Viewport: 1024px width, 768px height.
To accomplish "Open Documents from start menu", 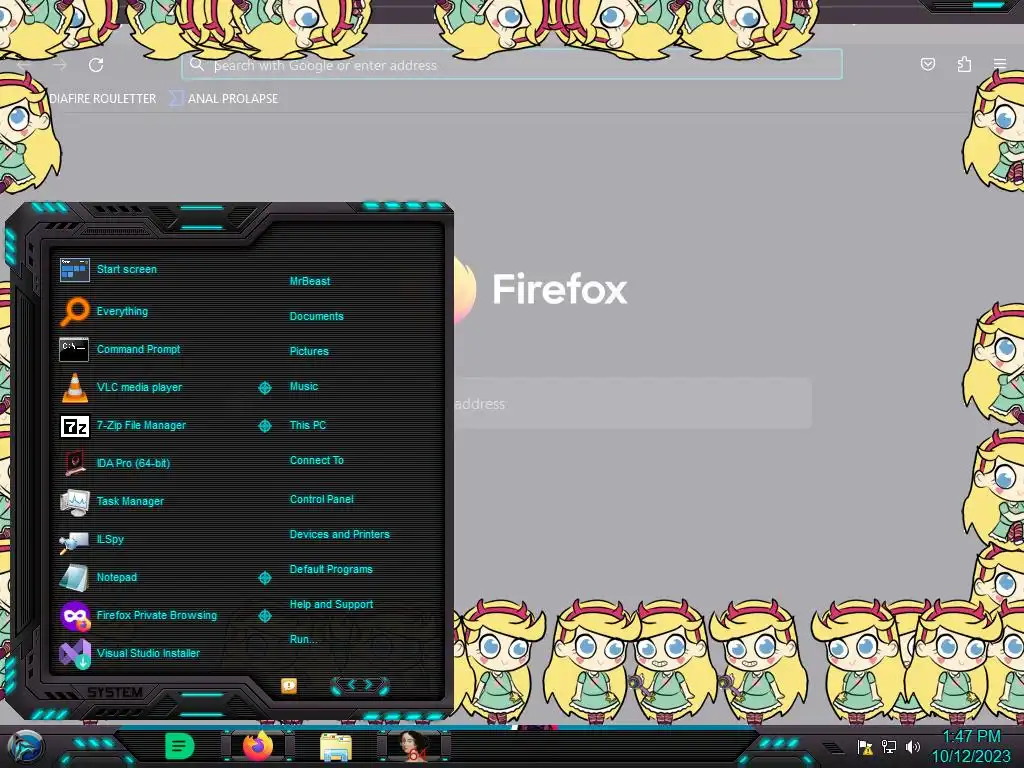I will click(316, 316).
